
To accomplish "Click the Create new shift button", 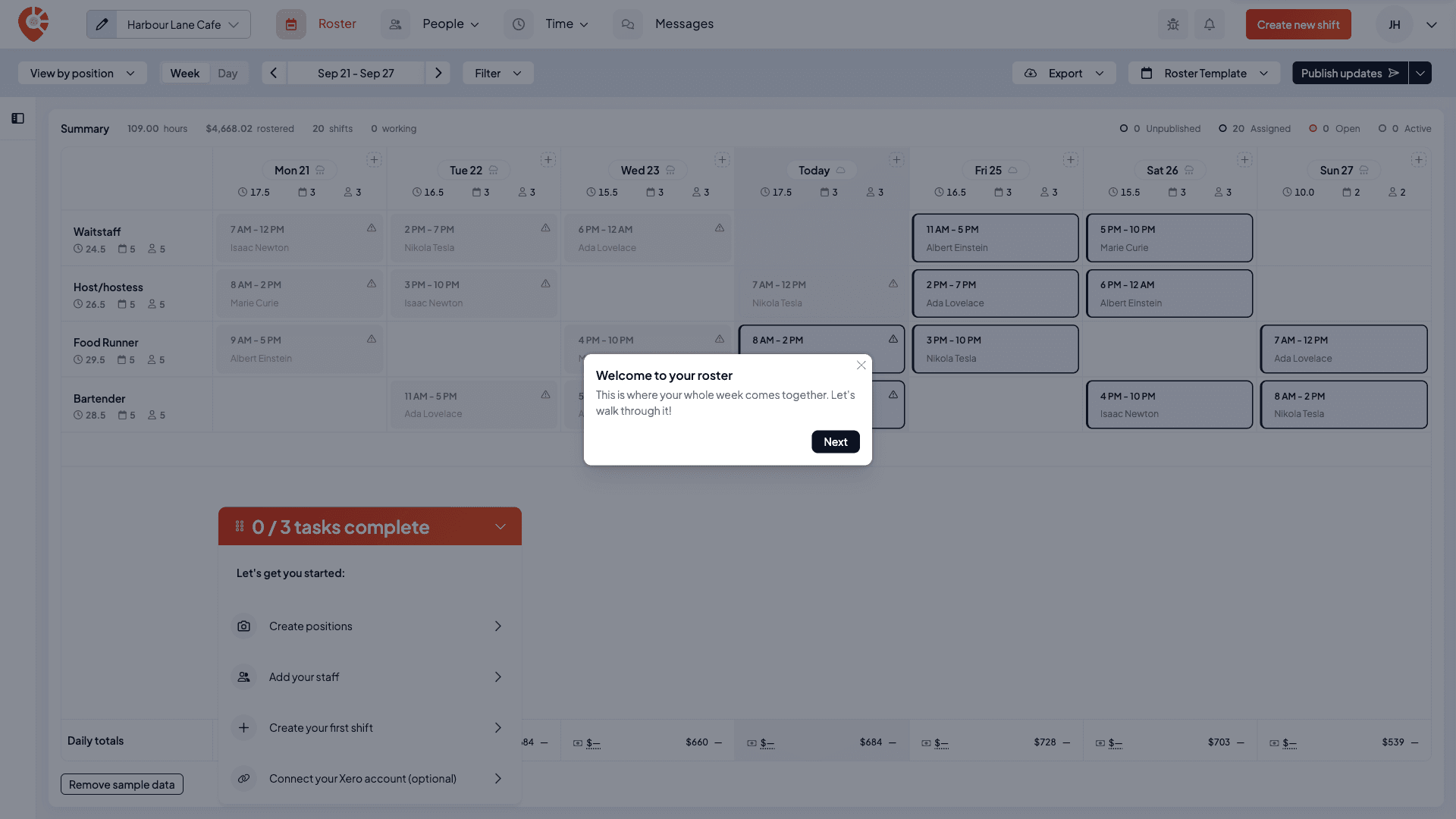I will pos(1298,24).
